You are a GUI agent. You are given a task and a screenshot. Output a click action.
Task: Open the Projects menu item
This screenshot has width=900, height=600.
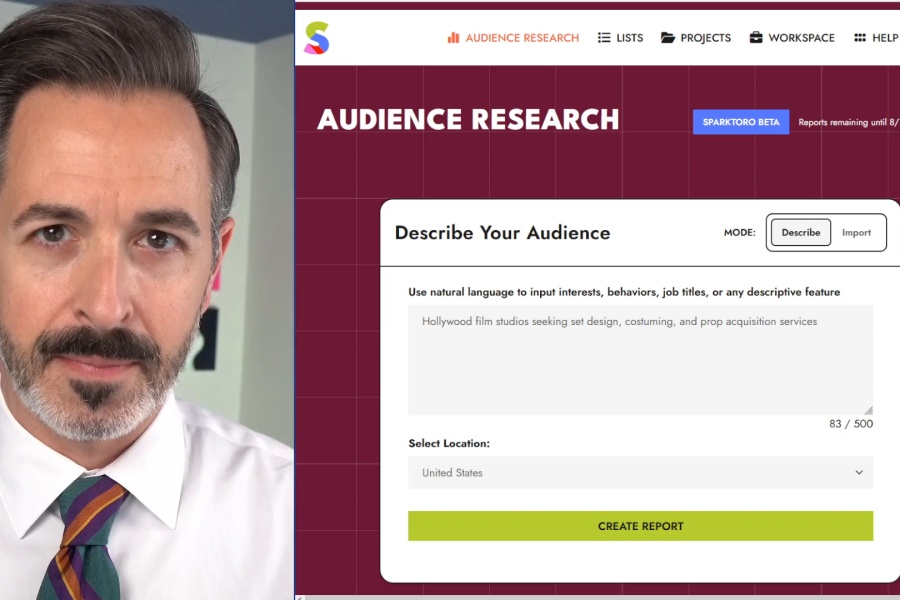pos(696,38)
